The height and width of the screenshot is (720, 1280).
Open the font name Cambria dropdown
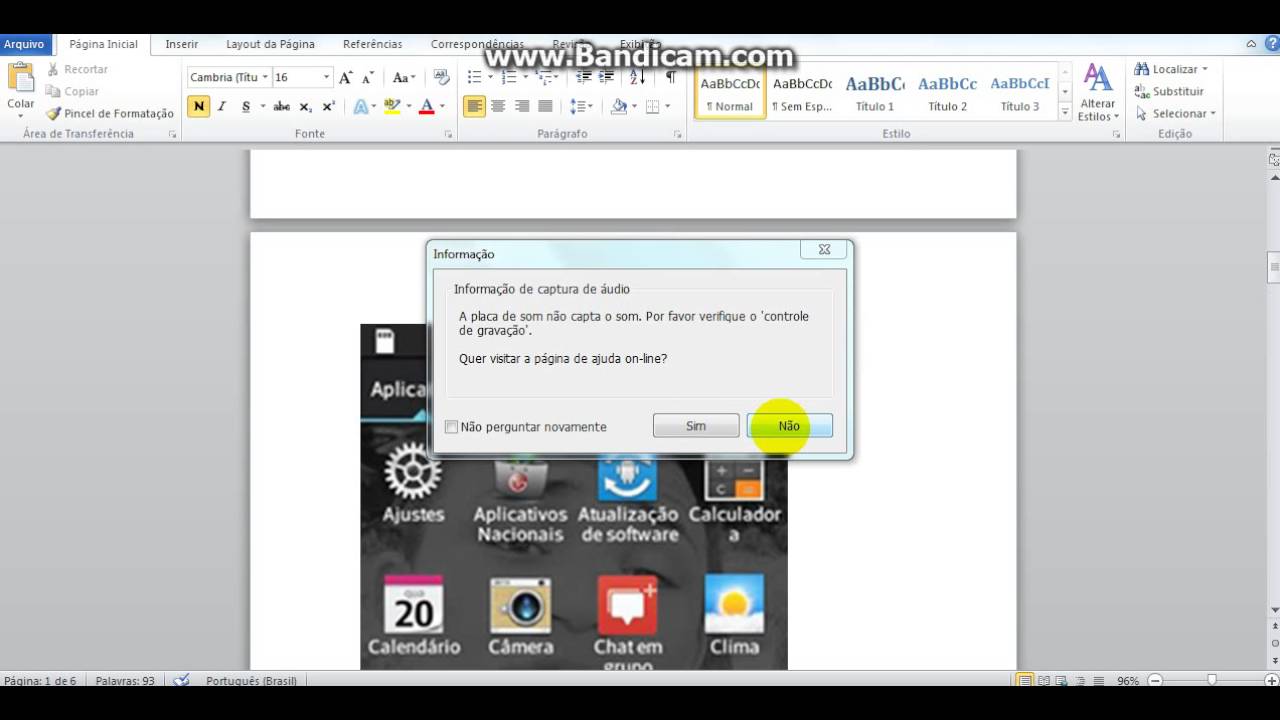(x=265, y=77)
